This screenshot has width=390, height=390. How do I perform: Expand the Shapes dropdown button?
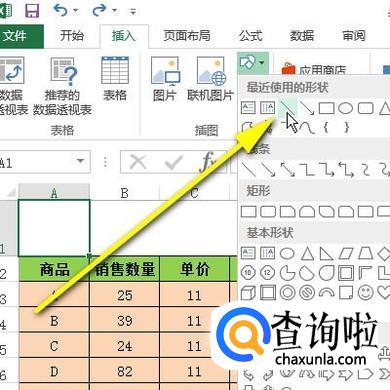coord(253,63)
